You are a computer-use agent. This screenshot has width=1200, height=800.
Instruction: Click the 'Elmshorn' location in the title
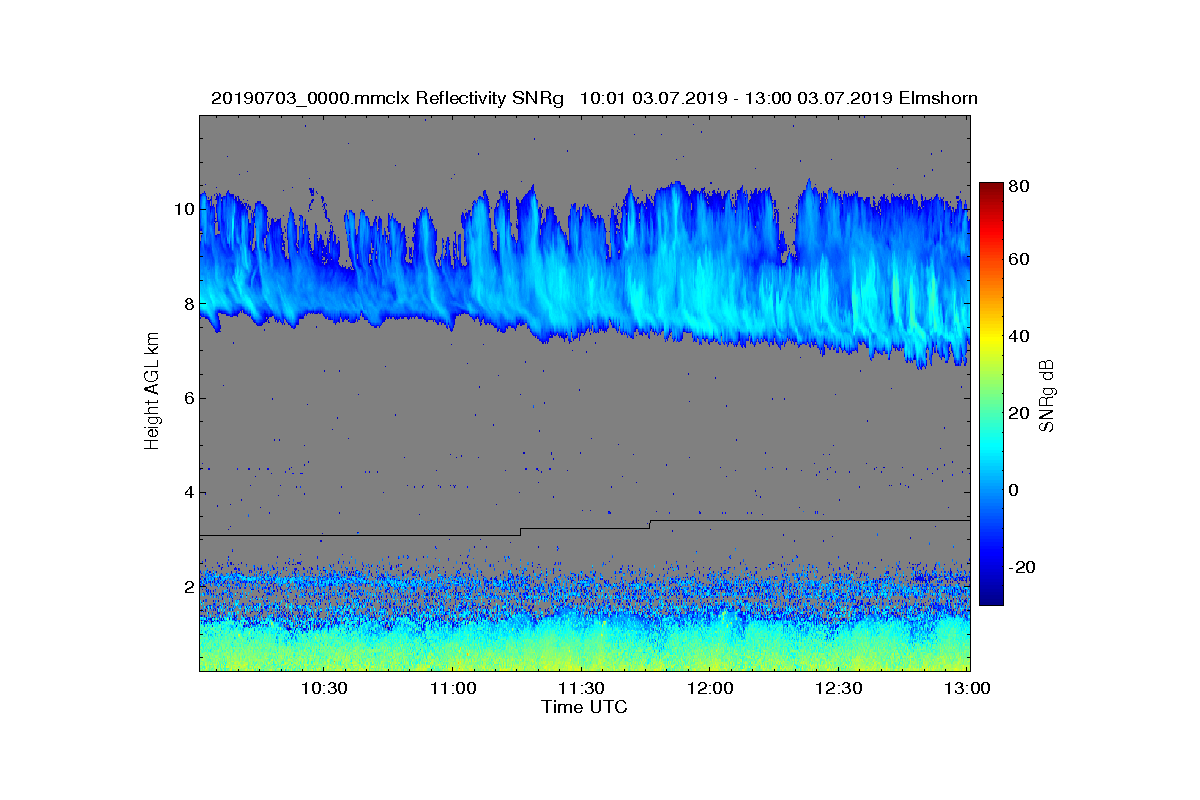coord(939,98)
